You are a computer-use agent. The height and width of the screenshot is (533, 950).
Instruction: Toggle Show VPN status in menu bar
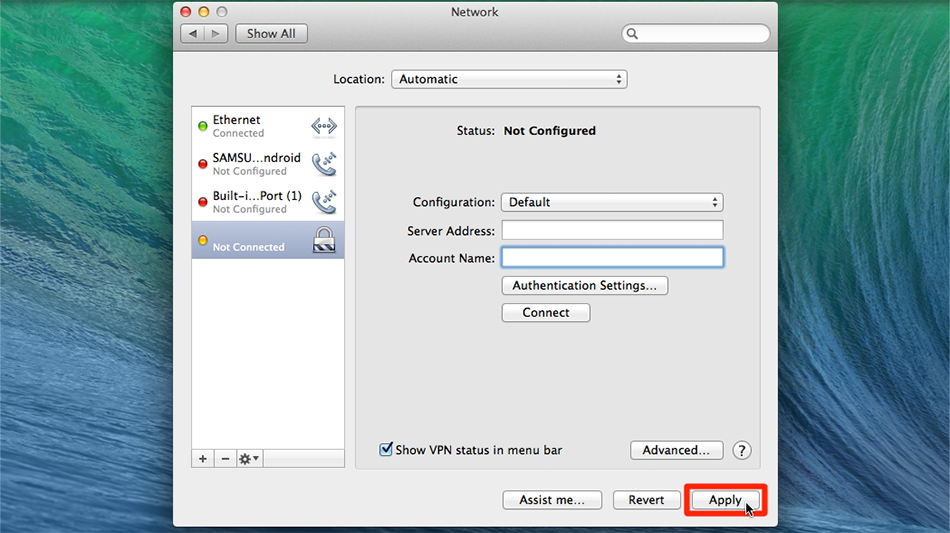pyautogui.click(x=386, y=450)
